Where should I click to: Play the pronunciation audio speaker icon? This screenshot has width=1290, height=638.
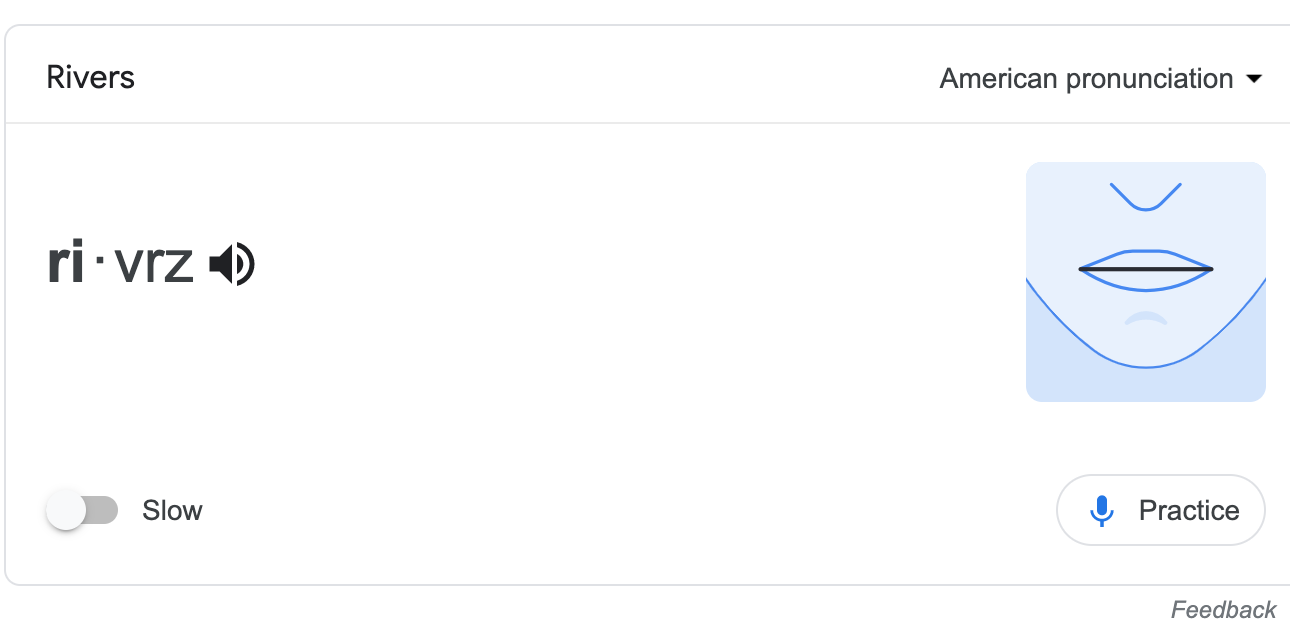232,265
